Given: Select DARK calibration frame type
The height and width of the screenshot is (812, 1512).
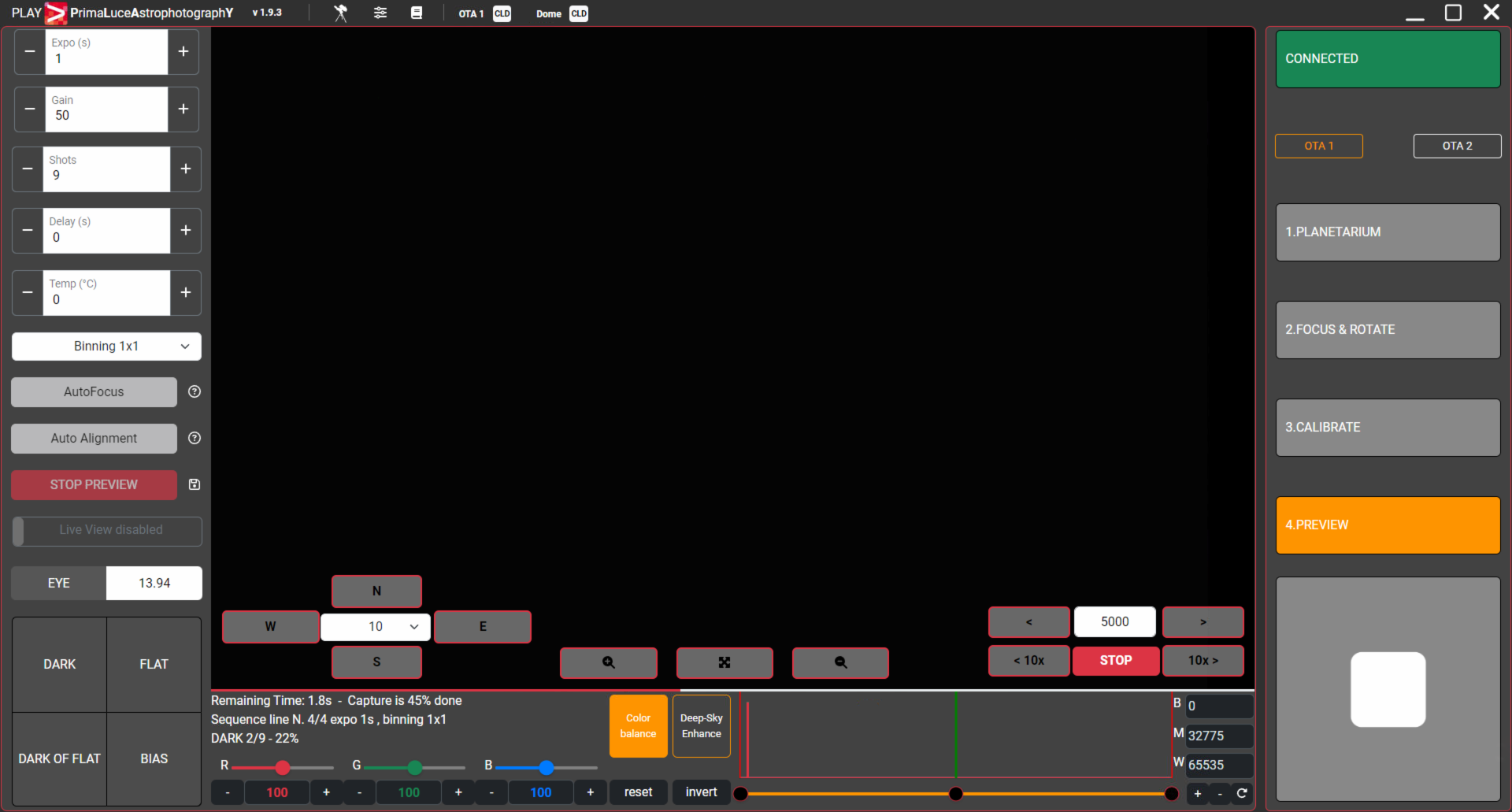Looking at the screenshot, I should (x=60, y=664).
